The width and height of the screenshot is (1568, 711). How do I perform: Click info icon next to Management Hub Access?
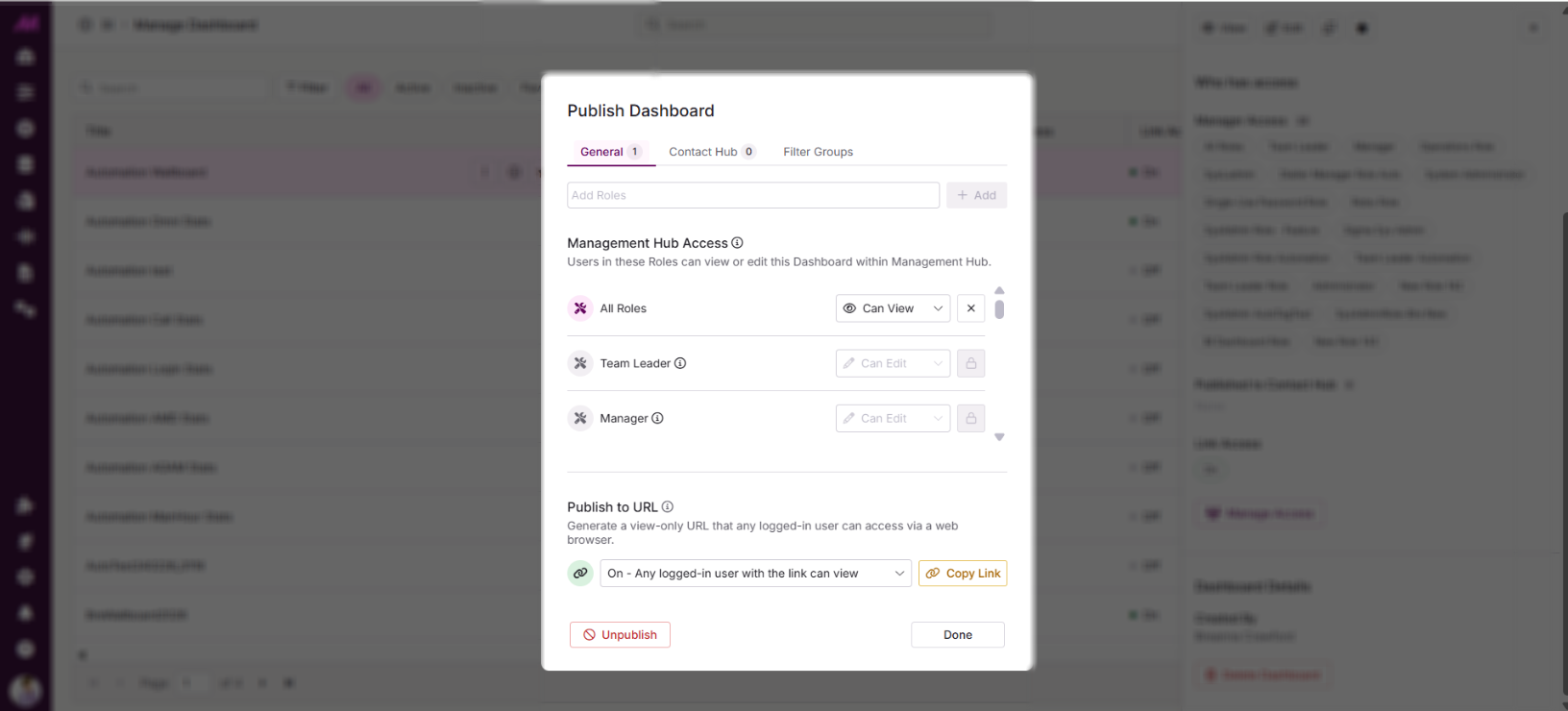tap(737, 243)
